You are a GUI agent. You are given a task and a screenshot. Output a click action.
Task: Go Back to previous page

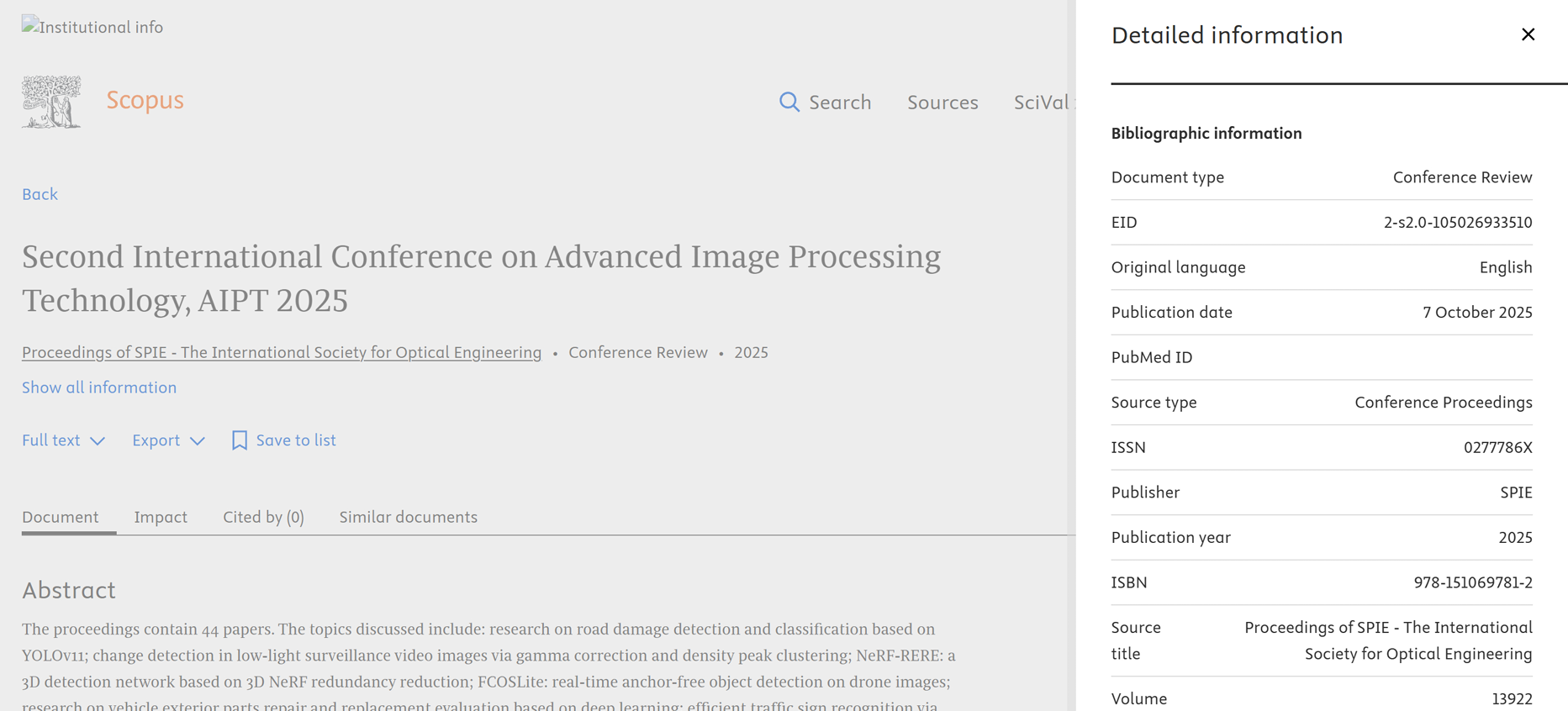[40, 194]
